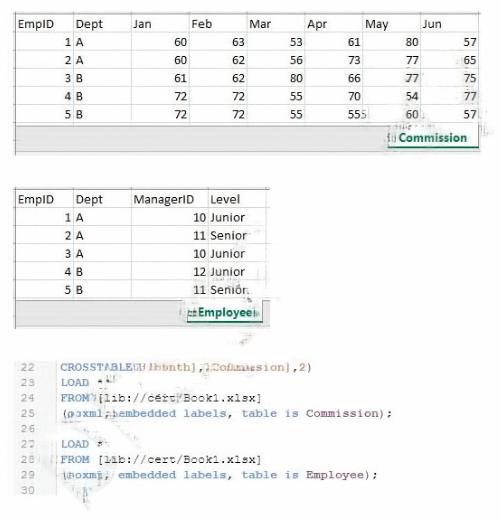This screenshot has height=520, width=500.
Task: Select the Jun column header cell
Action: click(x=450, y=24)
